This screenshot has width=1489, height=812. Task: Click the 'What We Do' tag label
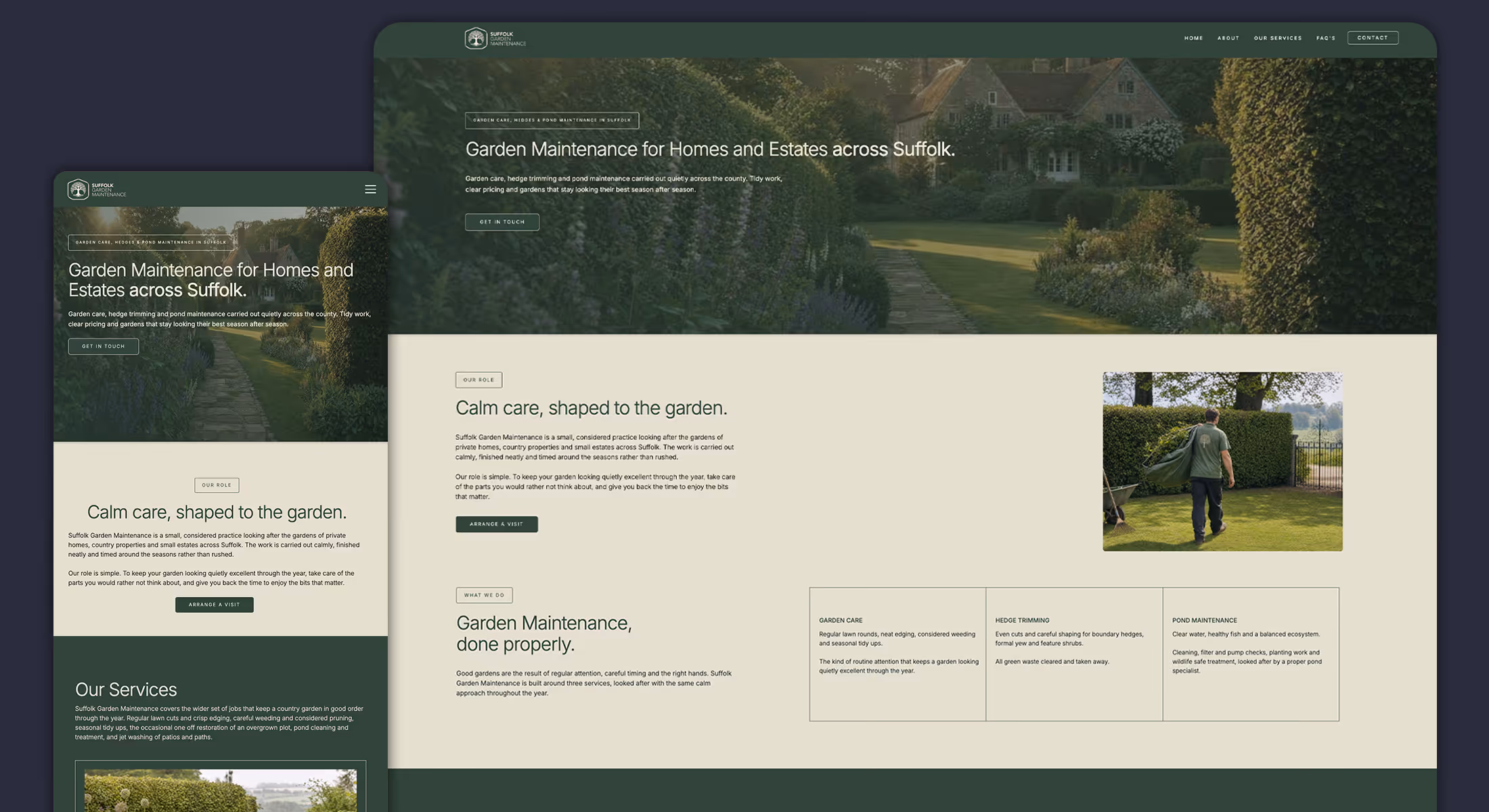tap(484, 595)
